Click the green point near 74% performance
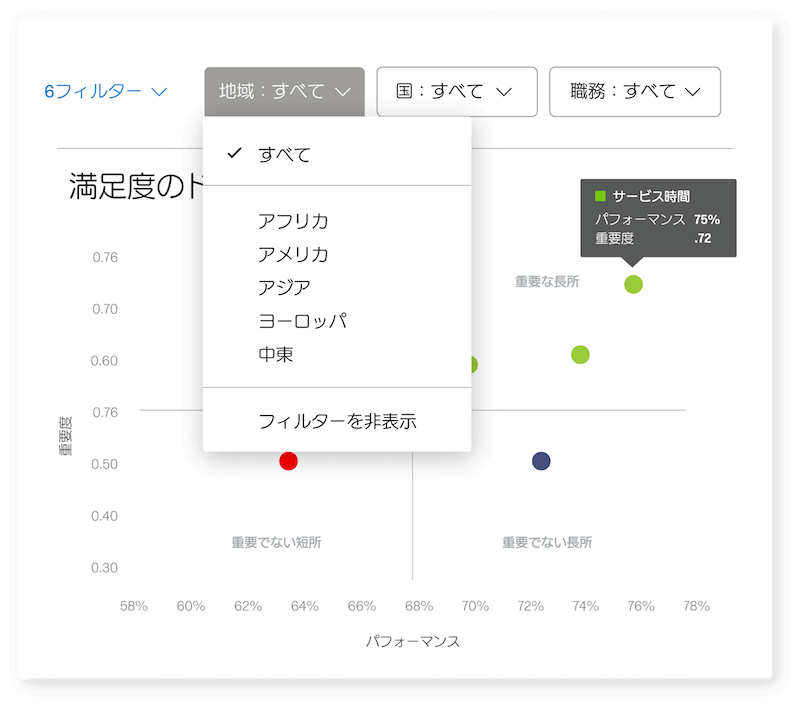 [581, 355]
